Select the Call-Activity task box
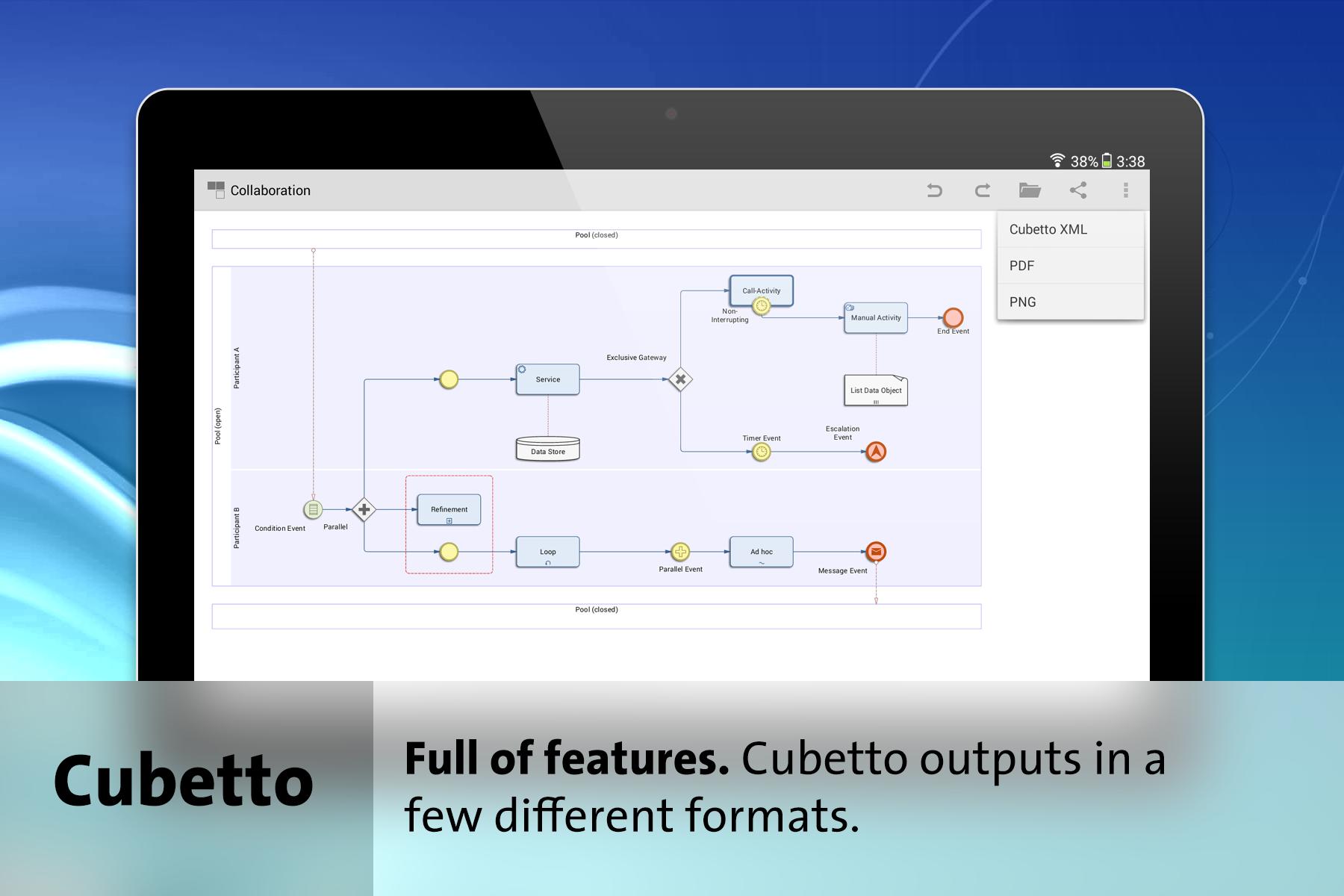This screenshot has height=896, width=1344. [761, 290]
